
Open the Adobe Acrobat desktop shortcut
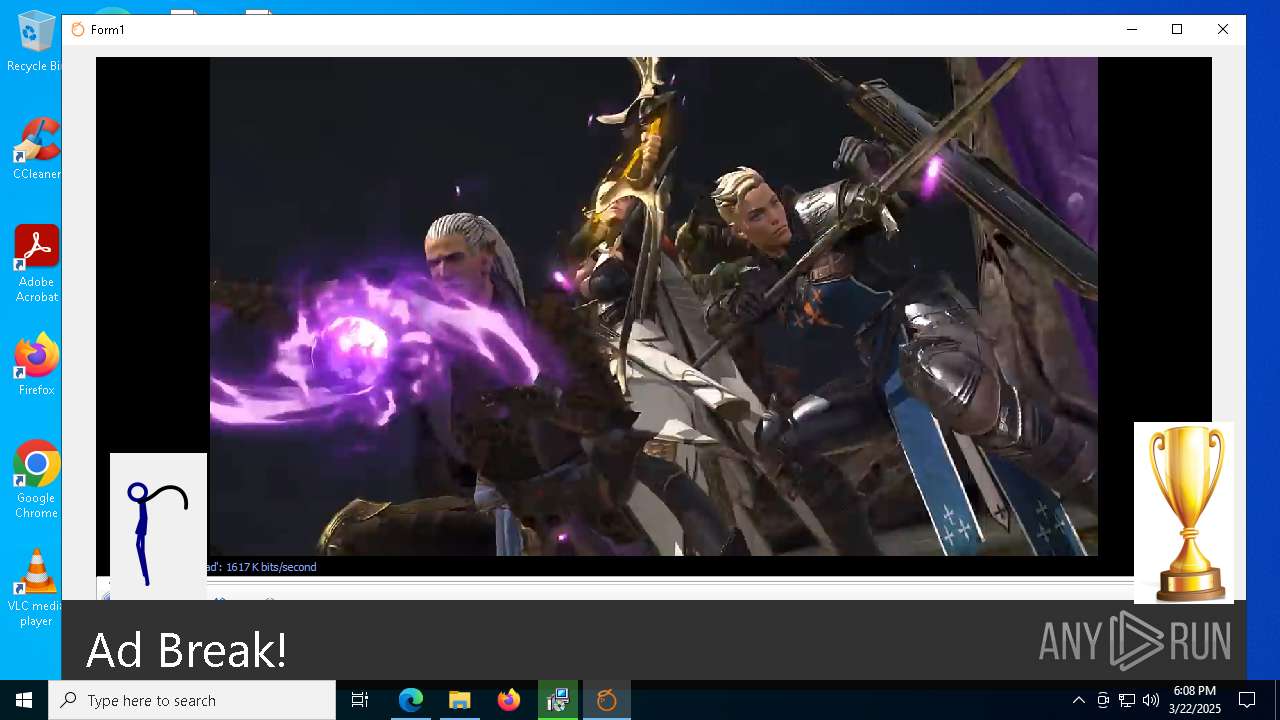pyautogui.click(x=36, y=264)
